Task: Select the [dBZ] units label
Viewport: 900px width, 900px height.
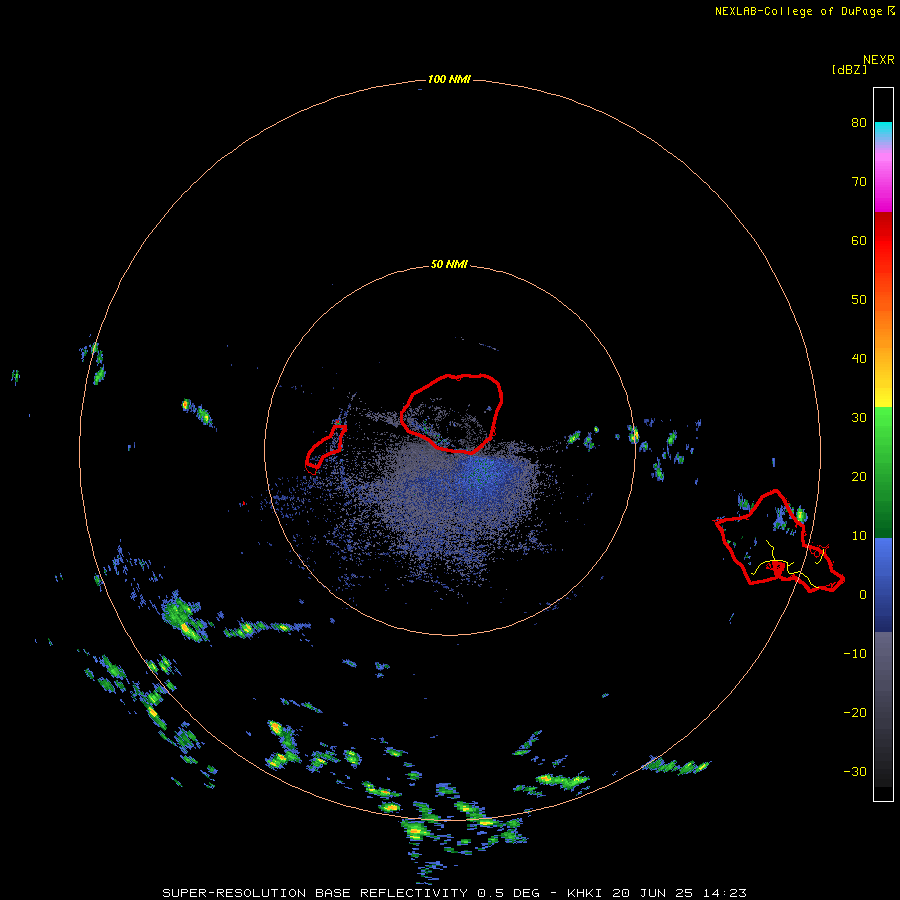Action: click(x=849, y=70)
